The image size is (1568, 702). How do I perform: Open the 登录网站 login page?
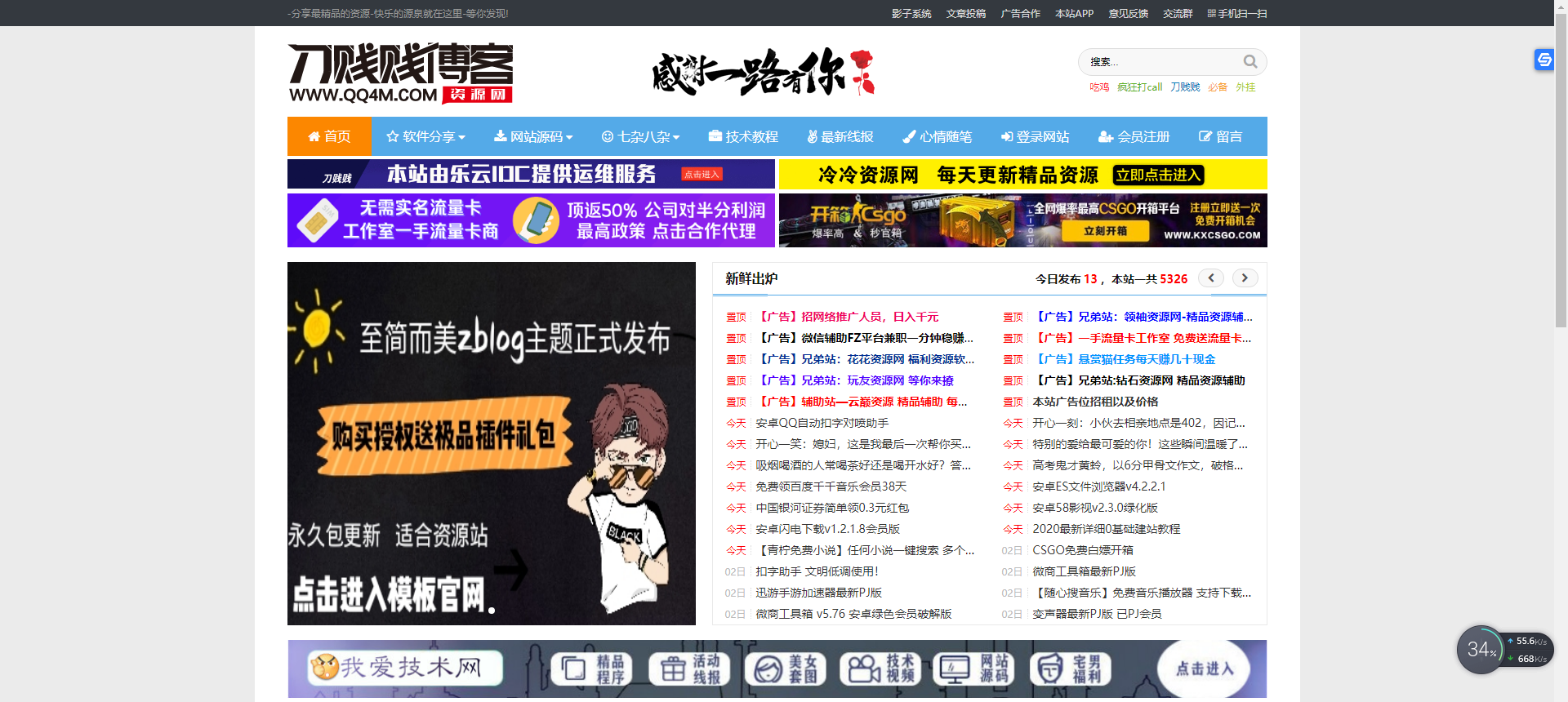(1035, 137)
